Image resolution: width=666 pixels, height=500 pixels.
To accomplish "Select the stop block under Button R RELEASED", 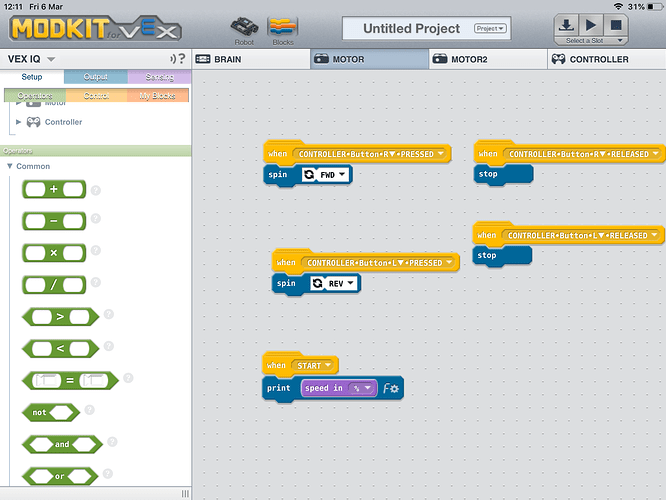I will [504, 174].
